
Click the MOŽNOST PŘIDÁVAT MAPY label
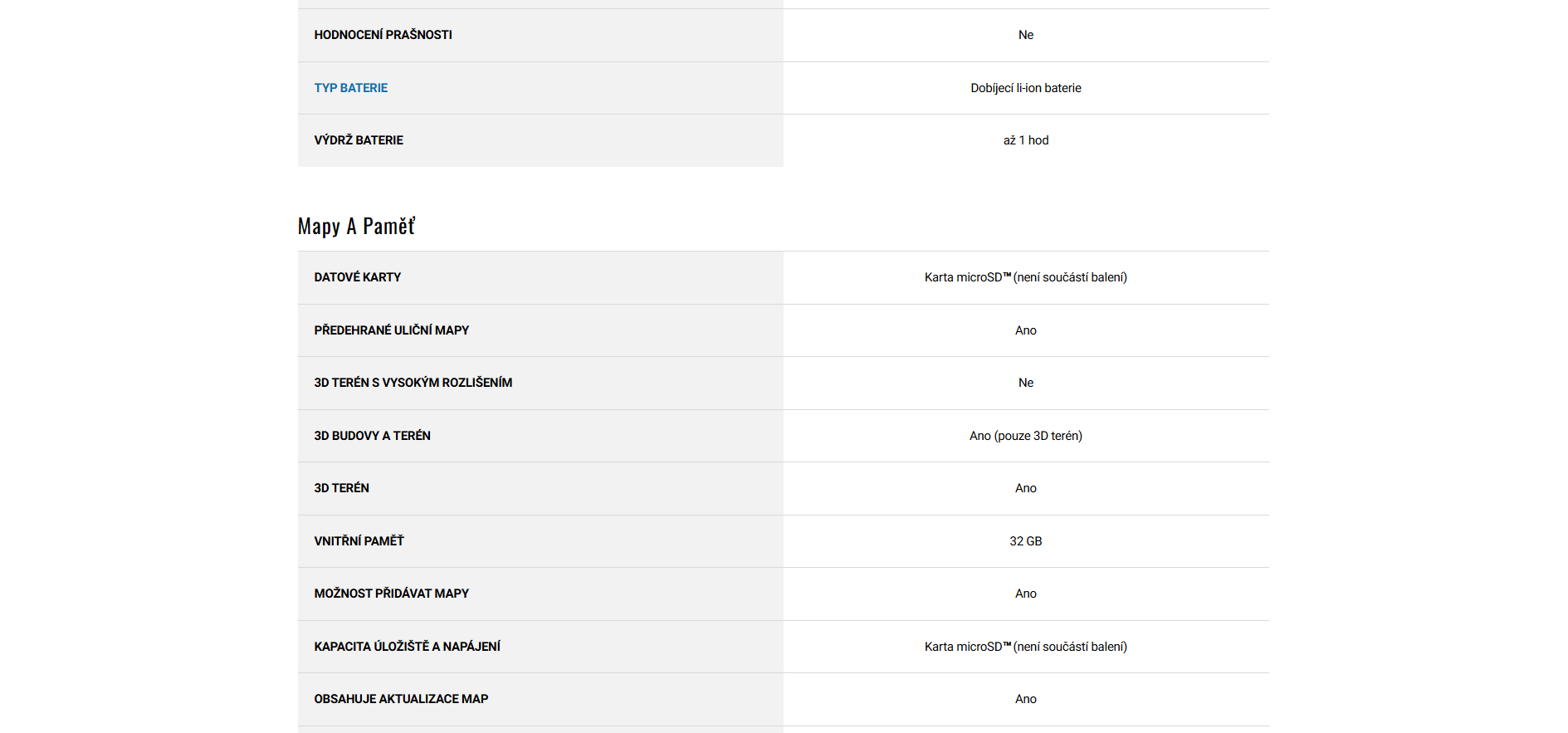point(391,594)
